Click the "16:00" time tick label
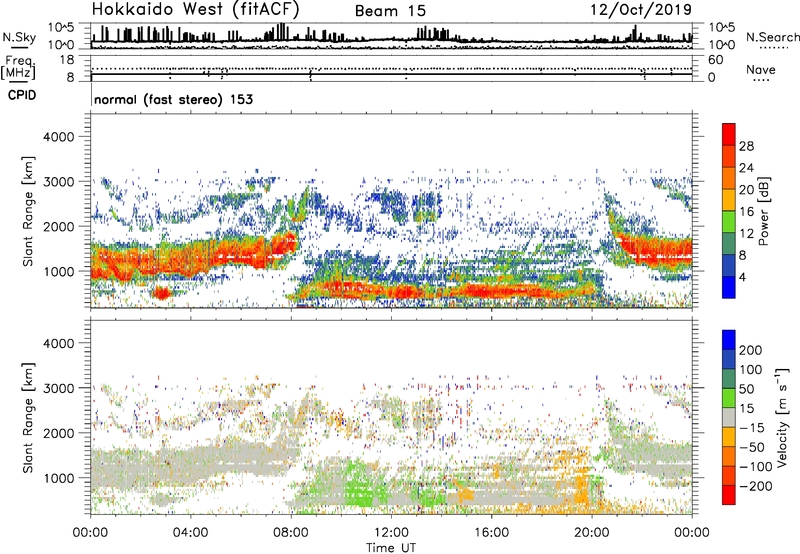The width and height of the screenshot is (800, 554). pyautogui.click(x=491, y=533)
